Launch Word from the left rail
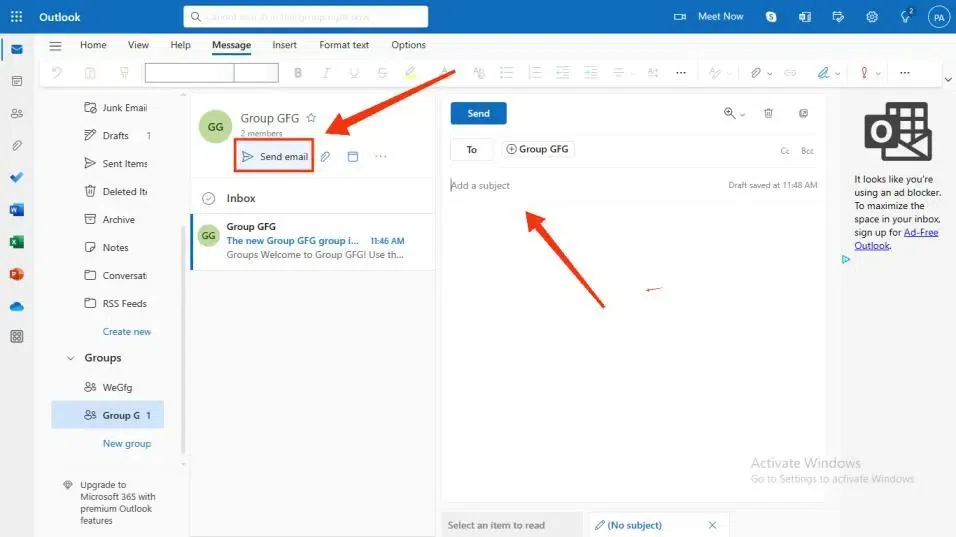Viewport: 956px width, 537px height. 17,210
